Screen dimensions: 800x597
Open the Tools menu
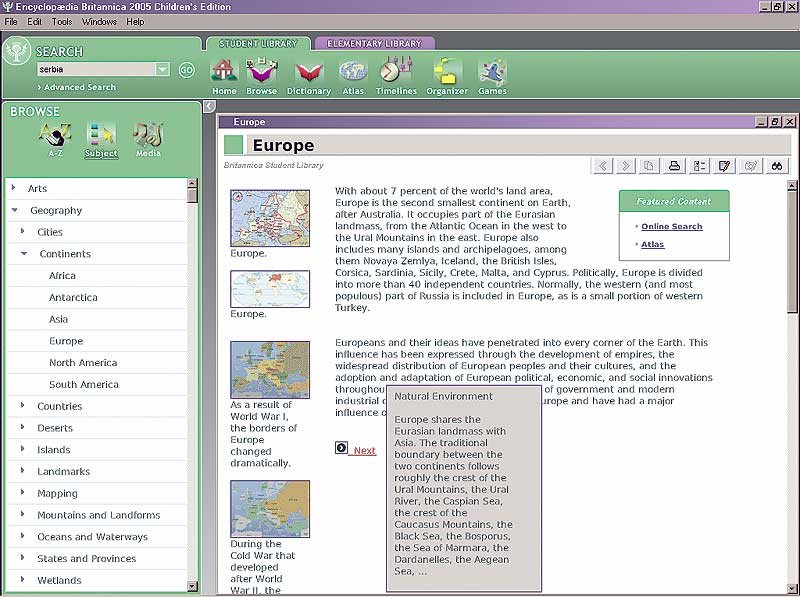62,21
